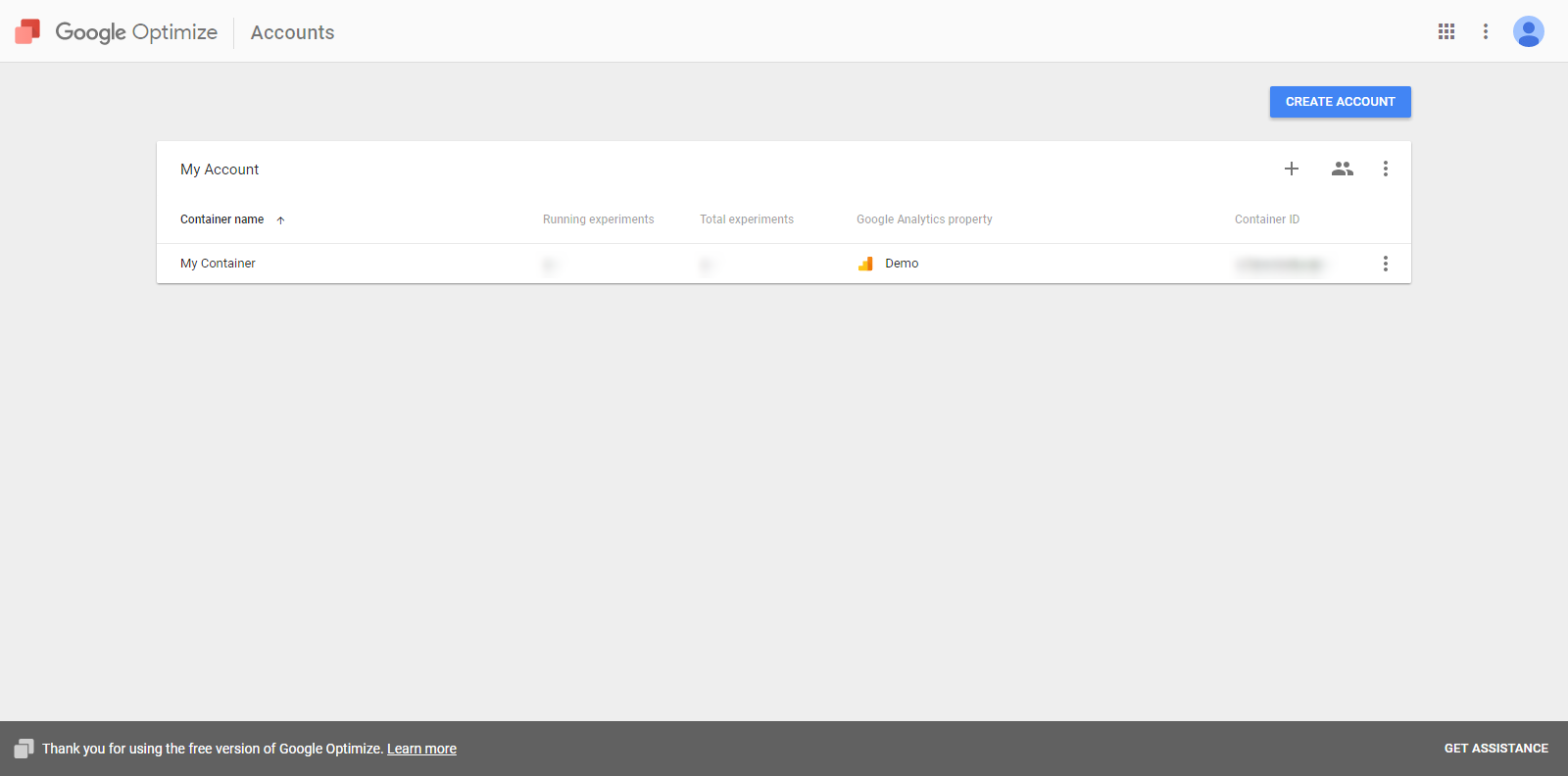Image resolution: width=1568 pixels, height=776 pixels.
Task: Open the My Container row
Action: pos(218,264)
